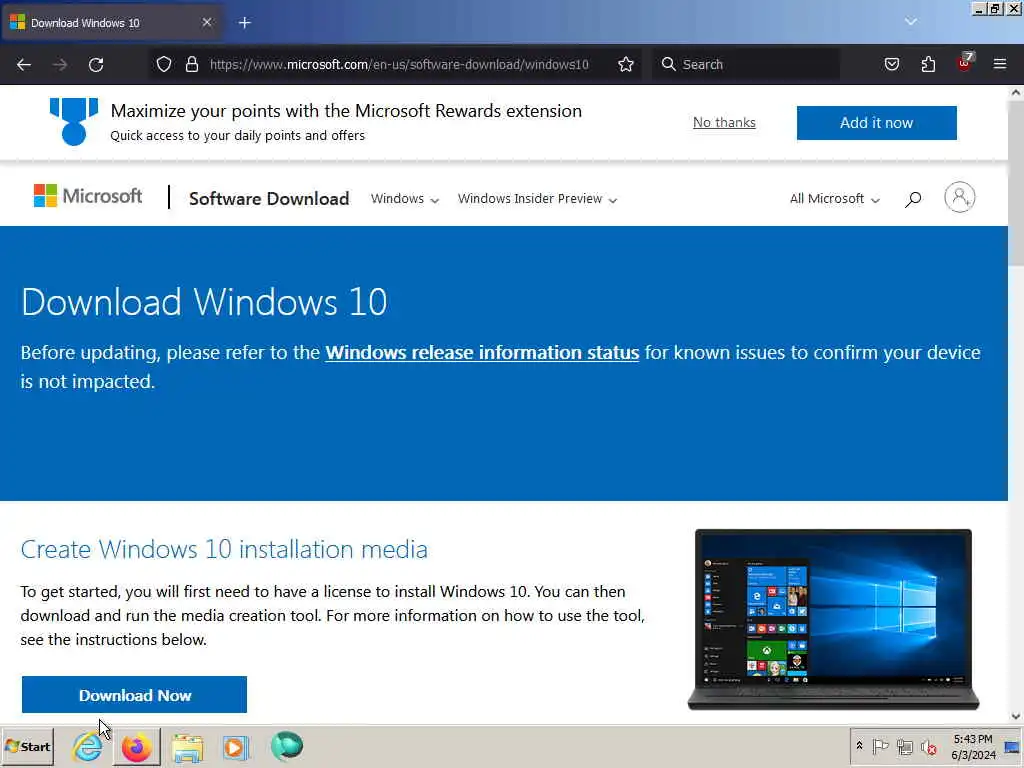Bookmark this page with the star icon

point(626,64)
